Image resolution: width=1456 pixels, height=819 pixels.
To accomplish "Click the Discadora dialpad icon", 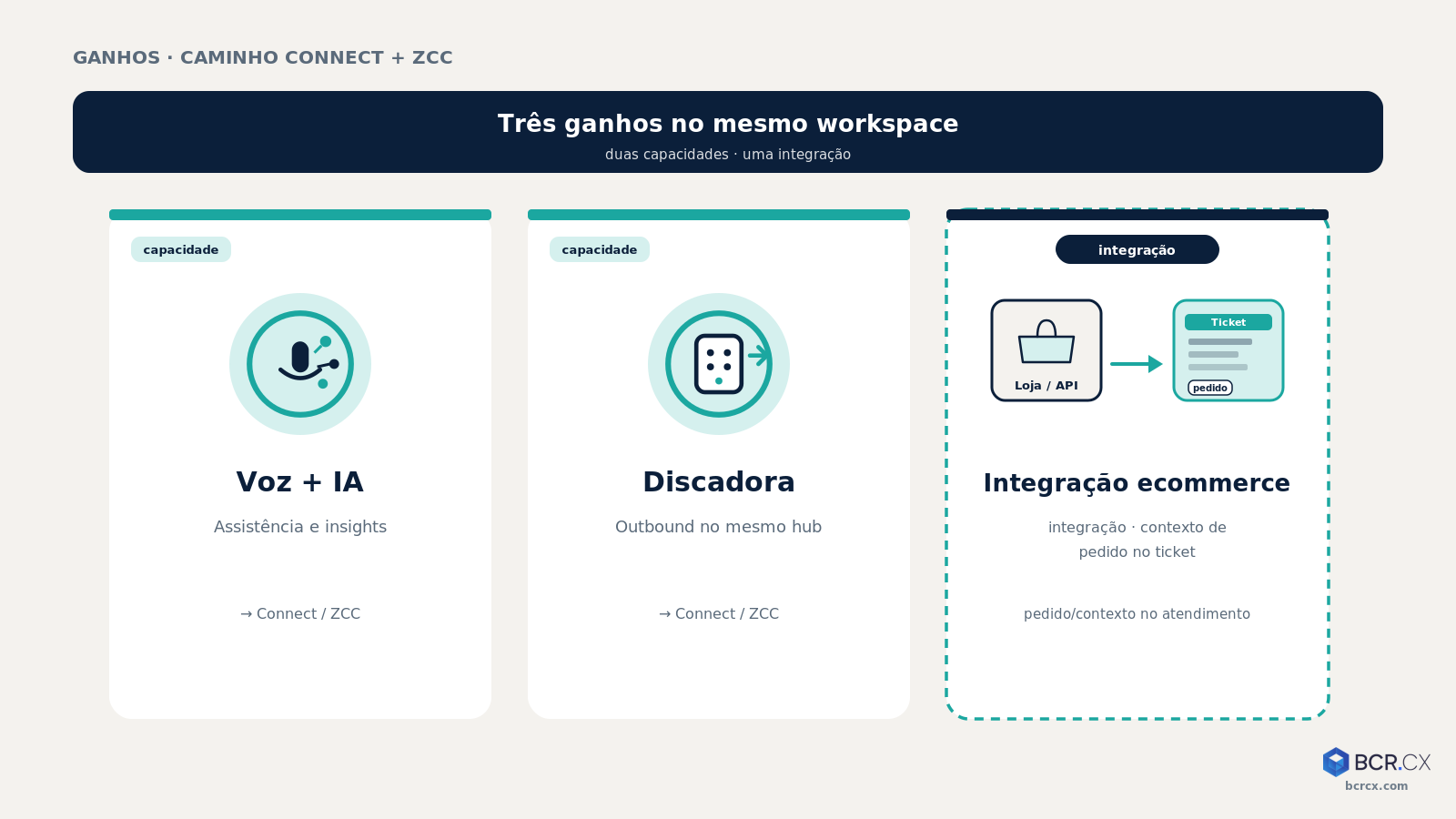I will (719, 364).
